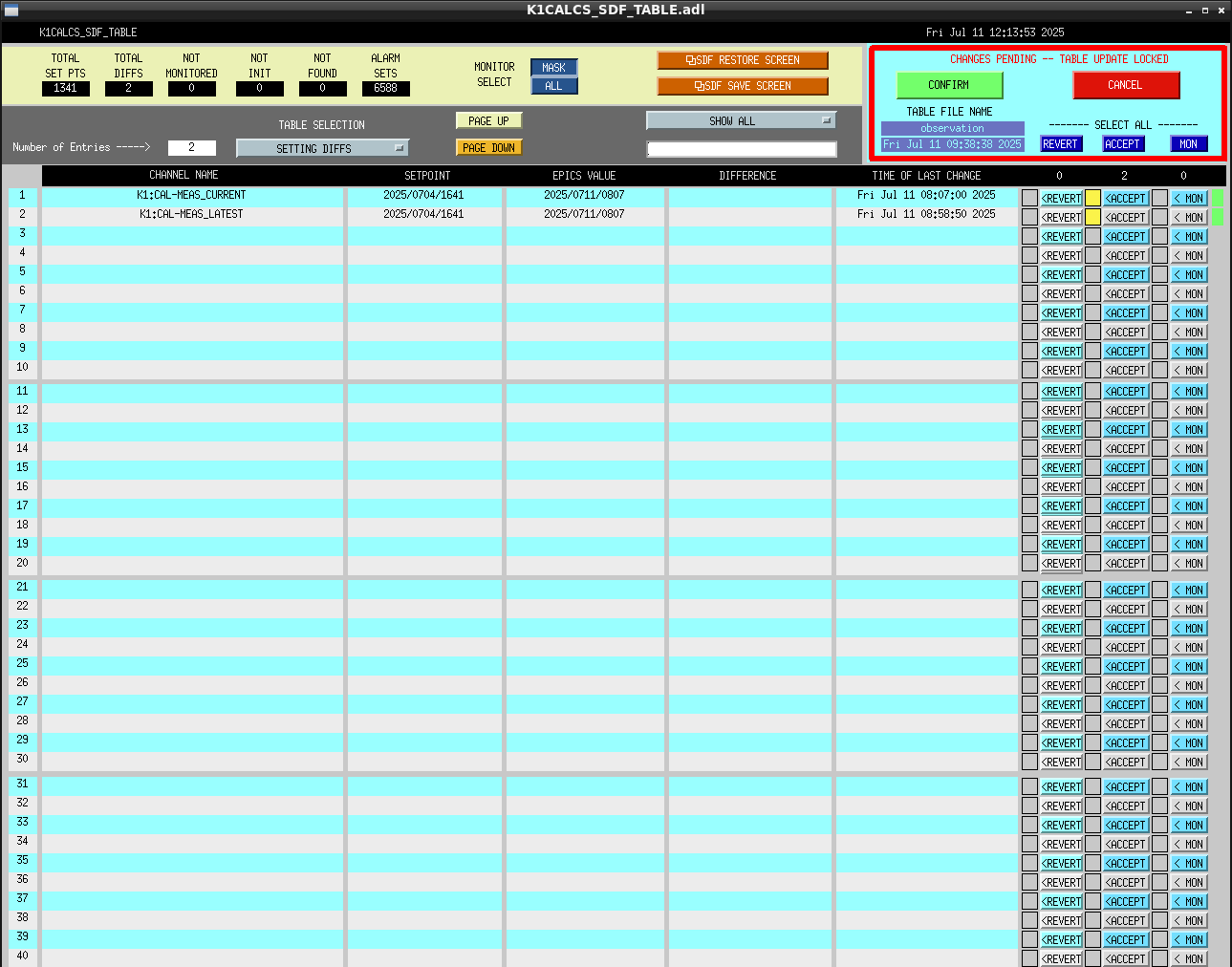The width and height of the screenshot is (1232, 967).
Task: Toggle monitor checkbox for row 1
Action: pyautogui.click(x=1159, y=198)
